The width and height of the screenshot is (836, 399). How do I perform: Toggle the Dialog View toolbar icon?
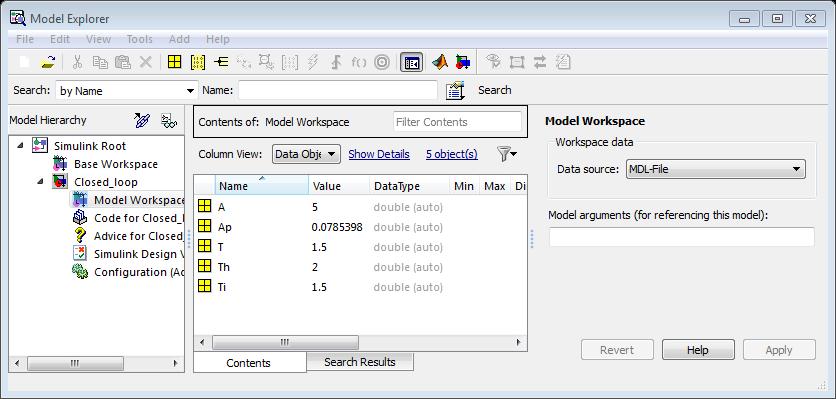coord(412,62)
